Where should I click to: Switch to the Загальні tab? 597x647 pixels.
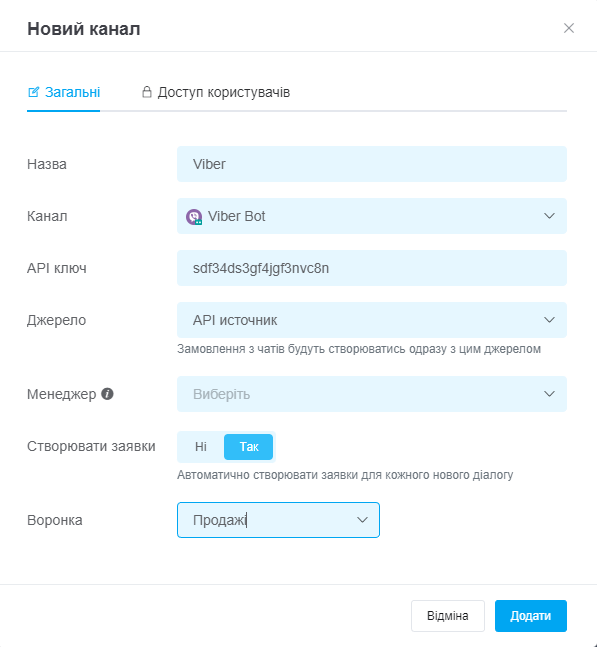(64, 92)
